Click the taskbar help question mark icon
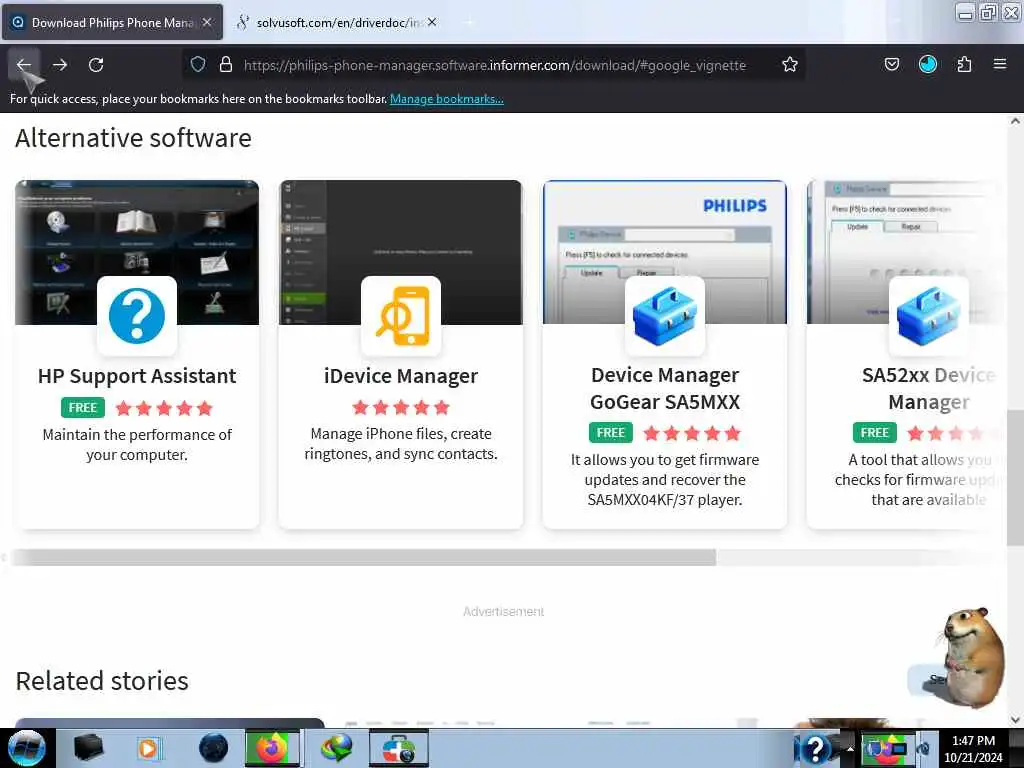This screenshot has width=1024, height=768. point(815,749)
